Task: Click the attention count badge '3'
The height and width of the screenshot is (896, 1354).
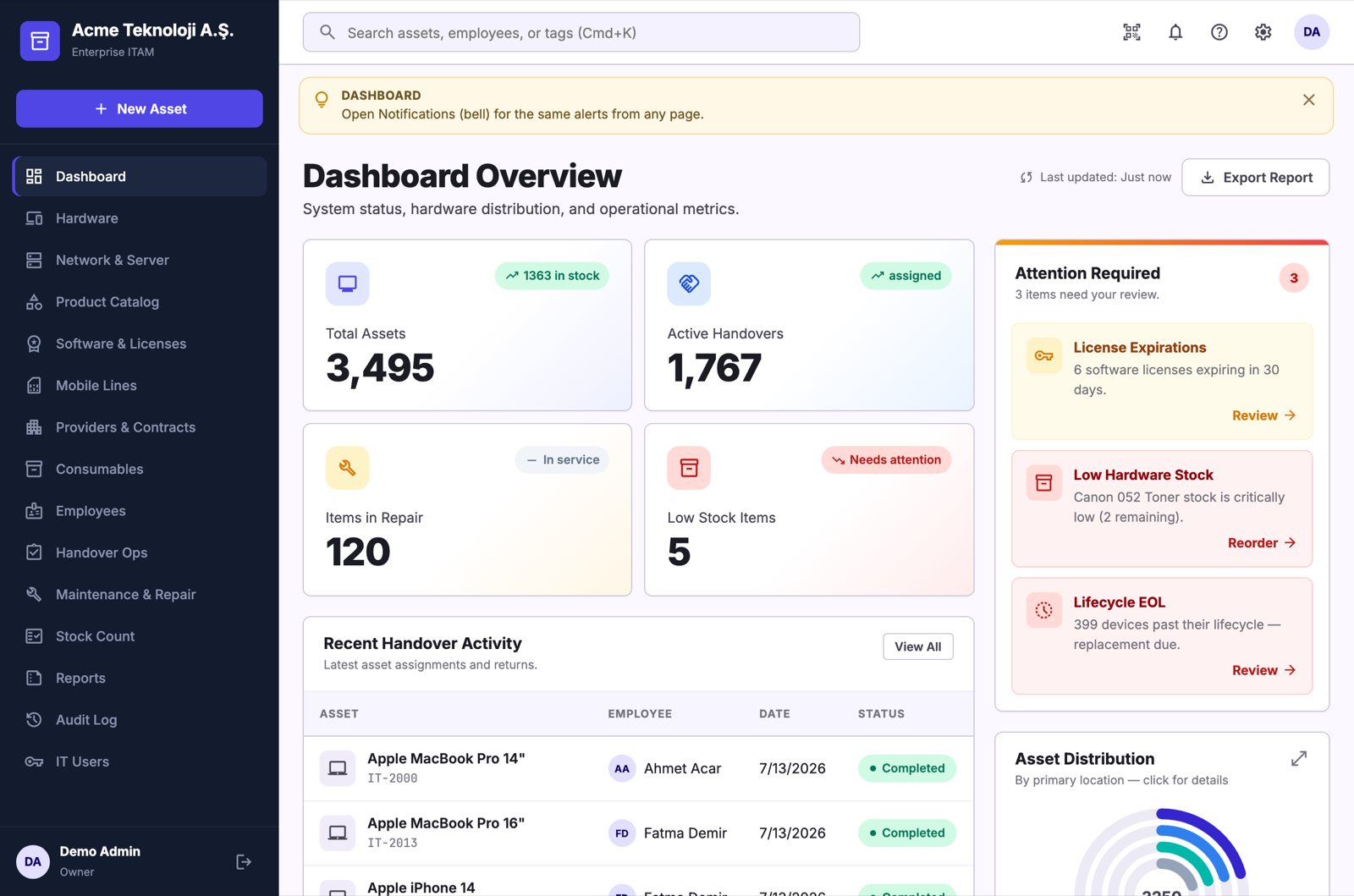Action: (1294, 278)
